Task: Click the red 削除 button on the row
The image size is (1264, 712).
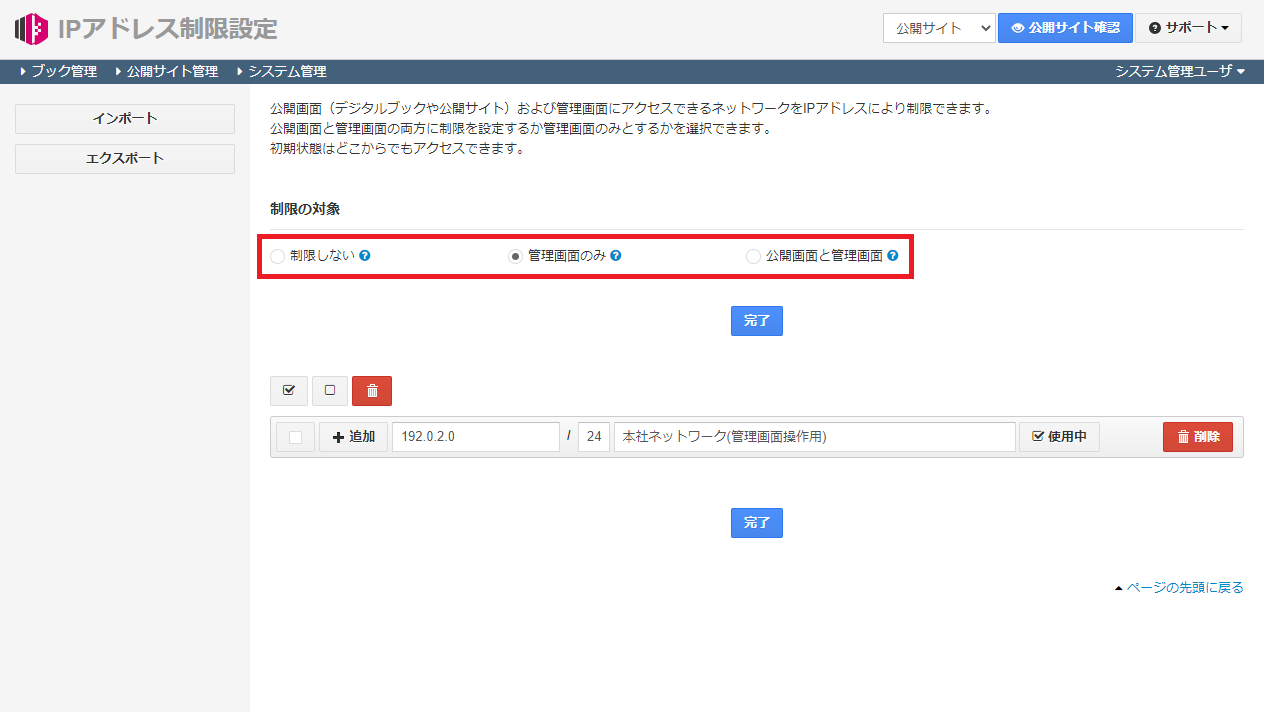Action: (x=1198, y=437)
